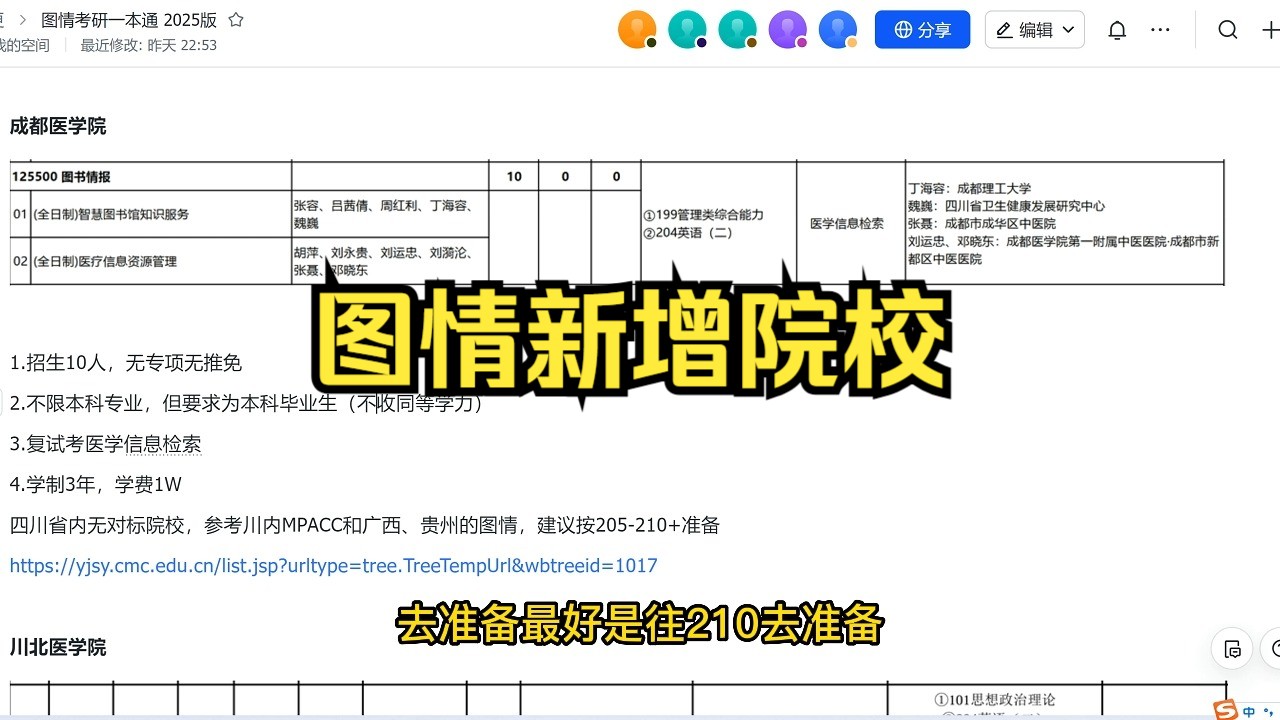Click the 成都医学院 heading
This screenshot has height=720, width=1280.
coord(58,126)
